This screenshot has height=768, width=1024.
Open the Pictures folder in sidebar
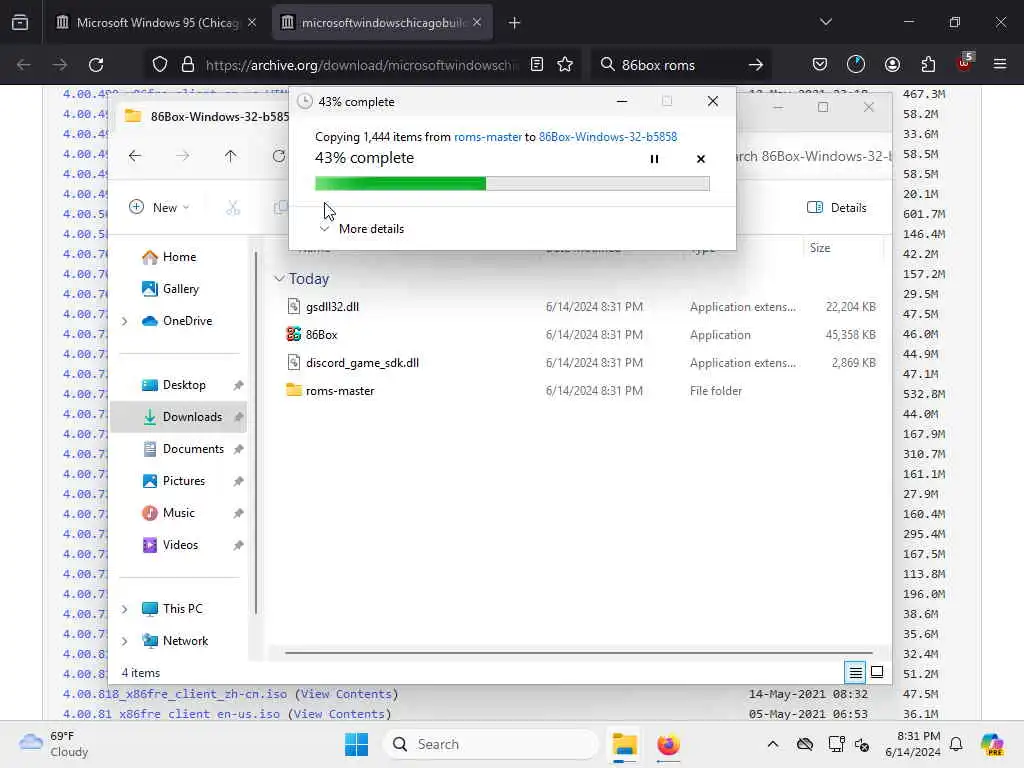(180, 481)
